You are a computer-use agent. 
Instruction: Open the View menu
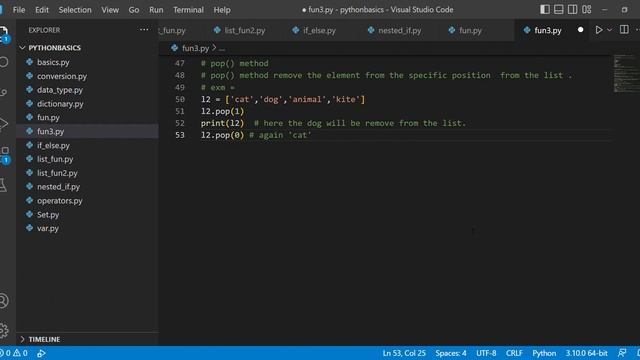(110, 10)
